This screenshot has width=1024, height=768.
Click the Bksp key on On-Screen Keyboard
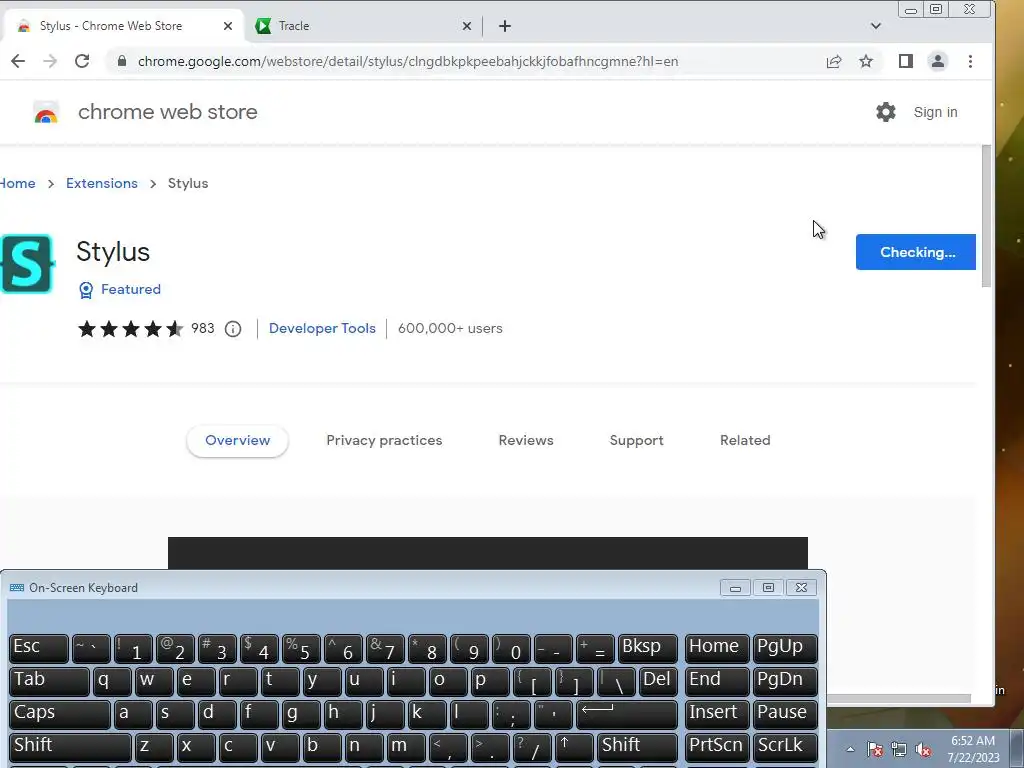click(647, 648)
